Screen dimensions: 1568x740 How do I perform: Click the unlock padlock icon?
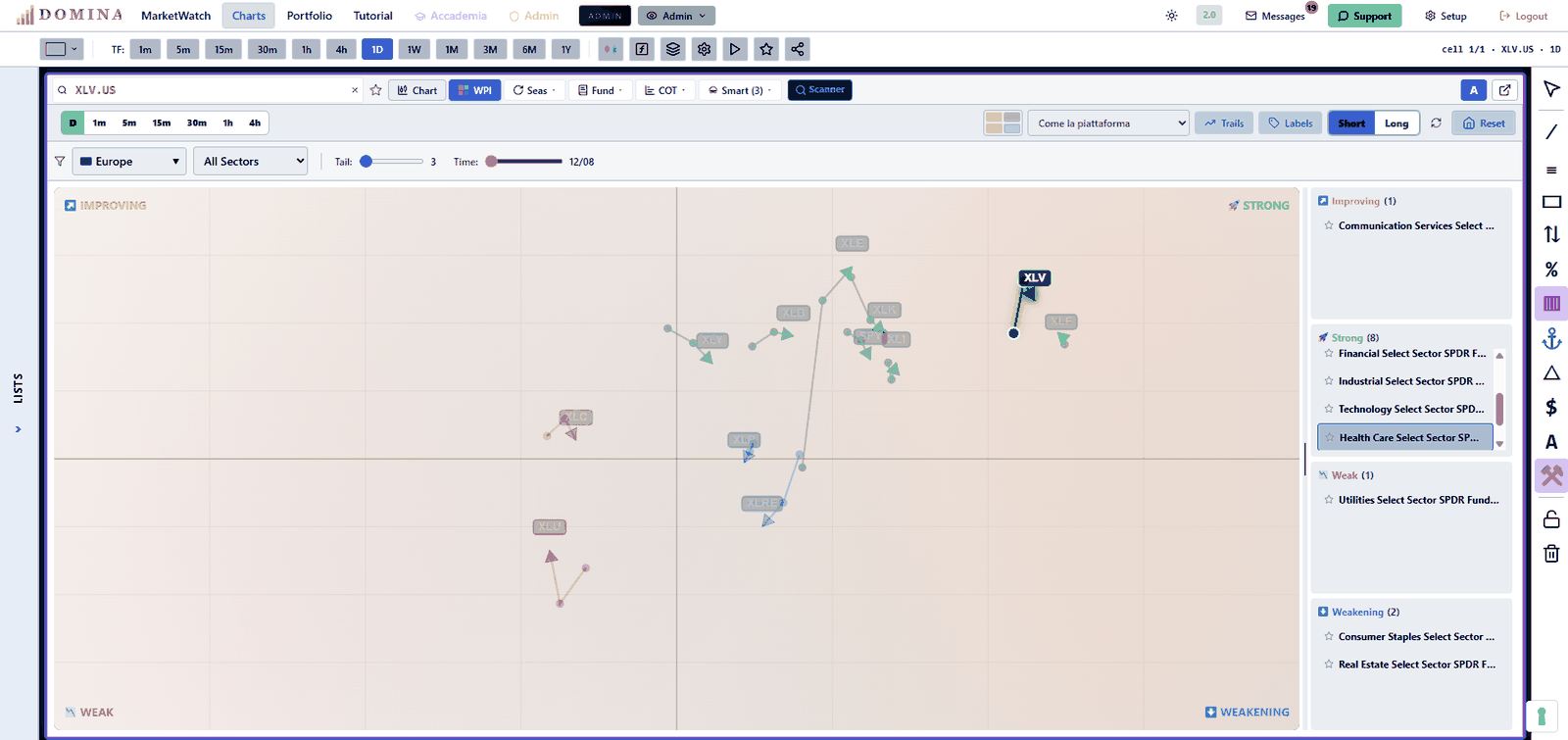click(1551, 518)
